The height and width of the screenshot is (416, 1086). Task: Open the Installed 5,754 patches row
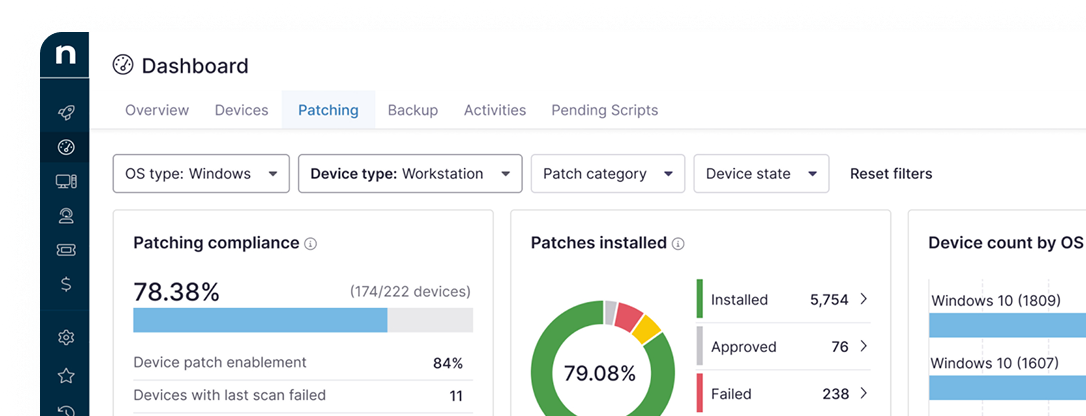pyautogui.click(x=783, y=299)
